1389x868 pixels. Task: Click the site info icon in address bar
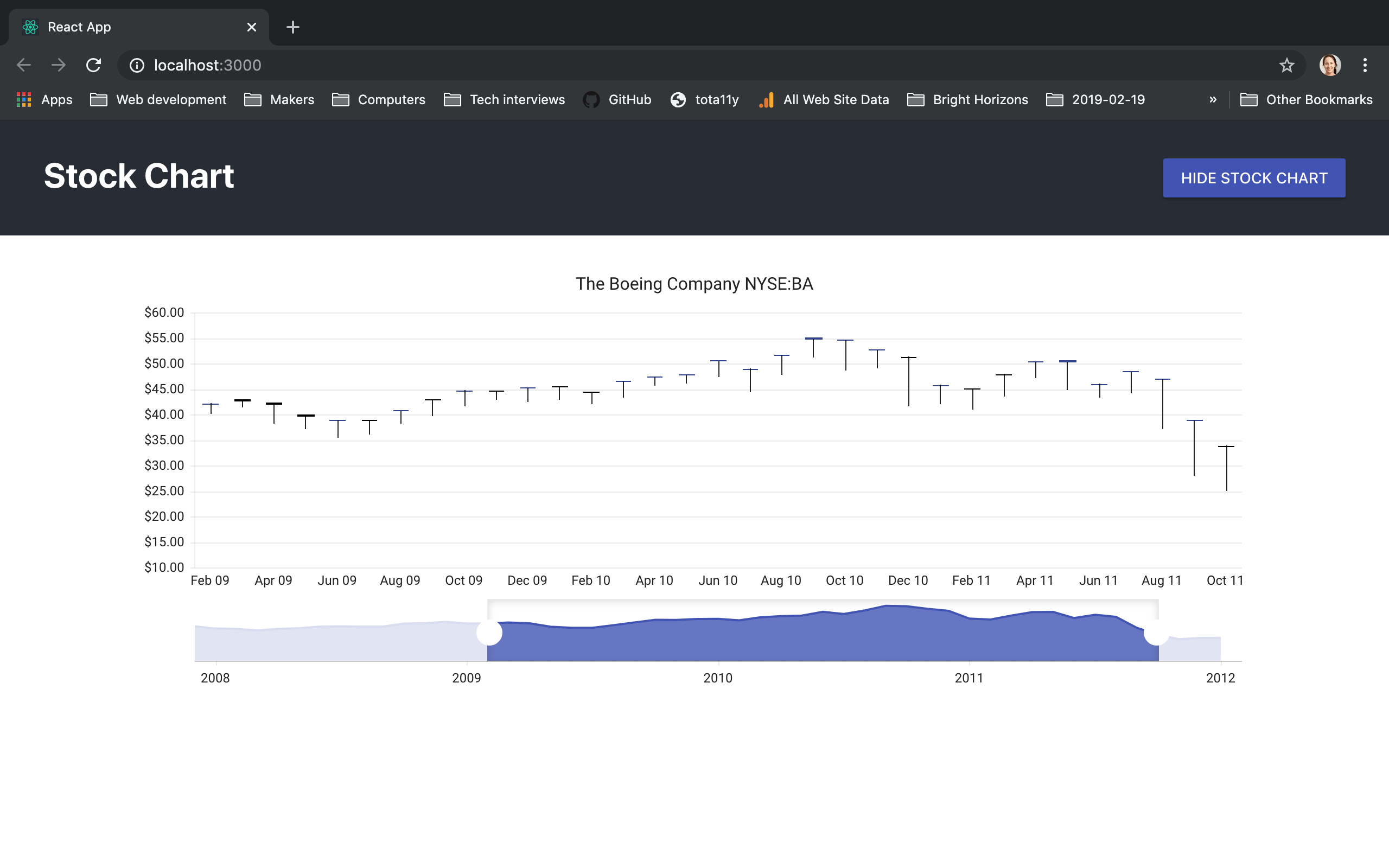(x=137, y=66)
